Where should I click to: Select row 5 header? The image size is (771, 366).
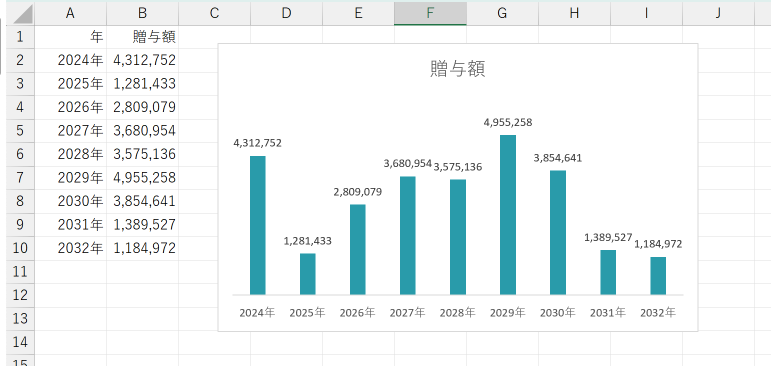pyautogui.click(x=21, y=131)
